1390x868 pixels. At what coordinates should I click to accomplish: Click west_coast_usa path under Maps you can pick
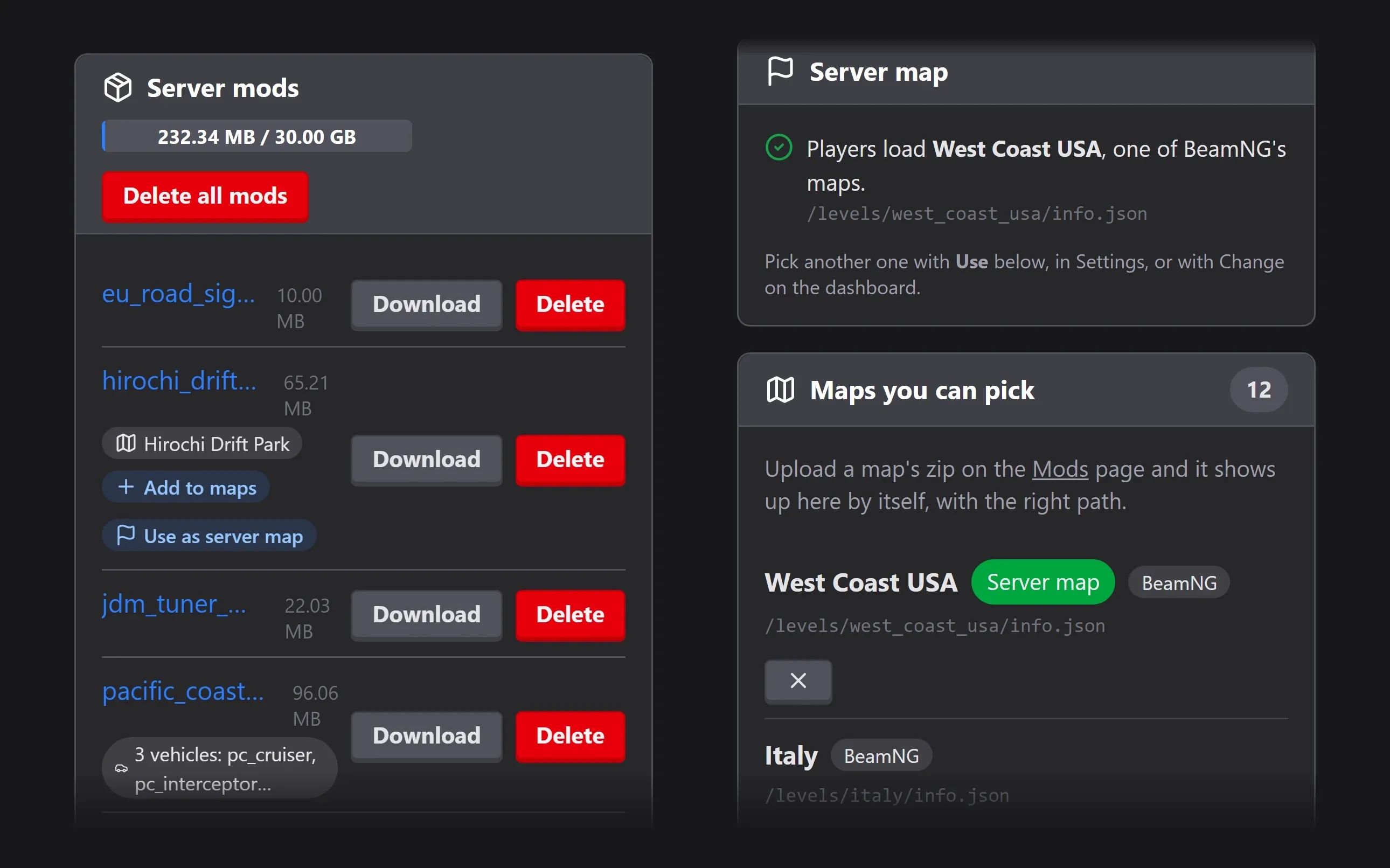[x=935, y=626]
